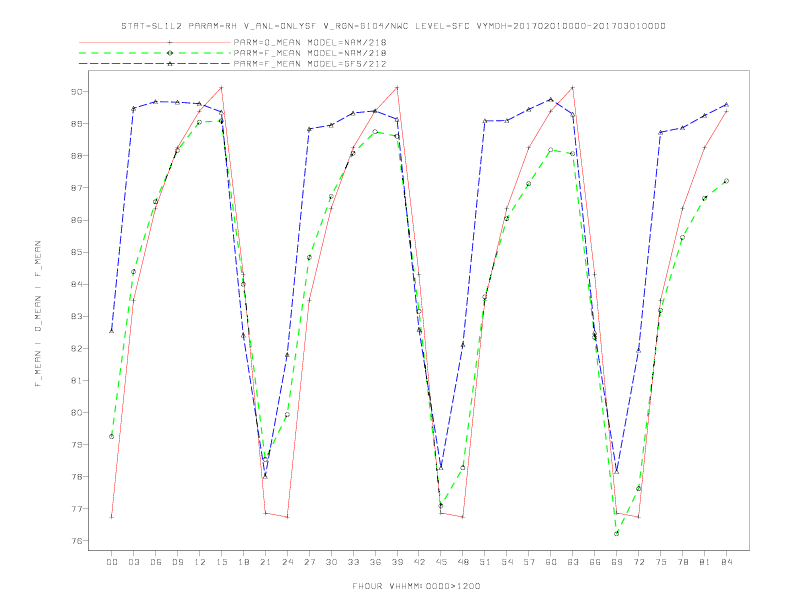
Task: Click the x-axis tick label 81
Action: pyautogui.click(x=705, y=562)
